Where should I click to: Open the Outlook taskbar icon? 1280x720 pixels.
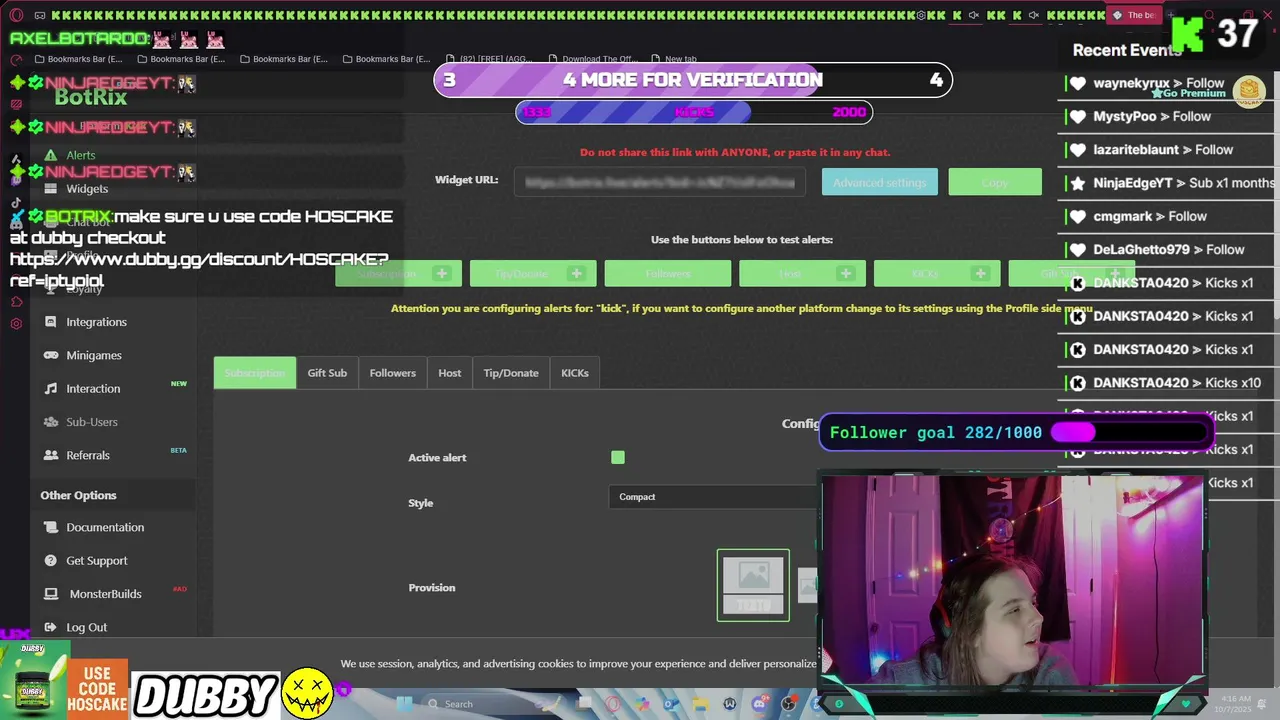(672, 704)
